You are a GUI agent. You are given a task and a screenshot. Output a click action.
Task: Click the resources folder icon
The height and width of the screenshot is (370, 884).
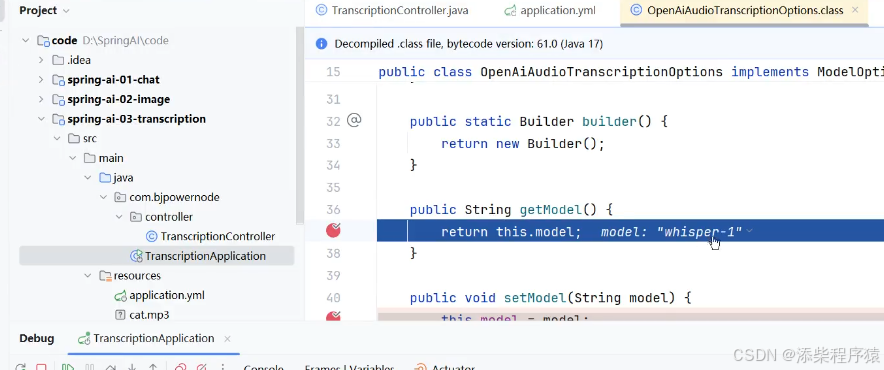(105, 276)
